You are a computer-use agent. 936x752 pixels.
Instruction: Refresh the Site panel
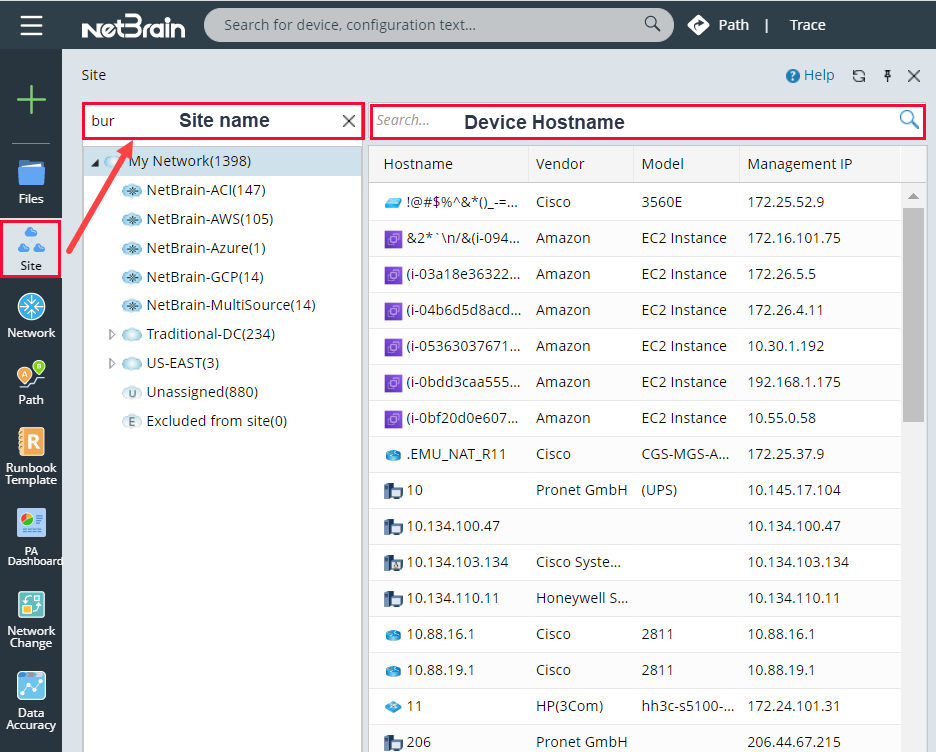pyautogui.click(x=858, y=75)
